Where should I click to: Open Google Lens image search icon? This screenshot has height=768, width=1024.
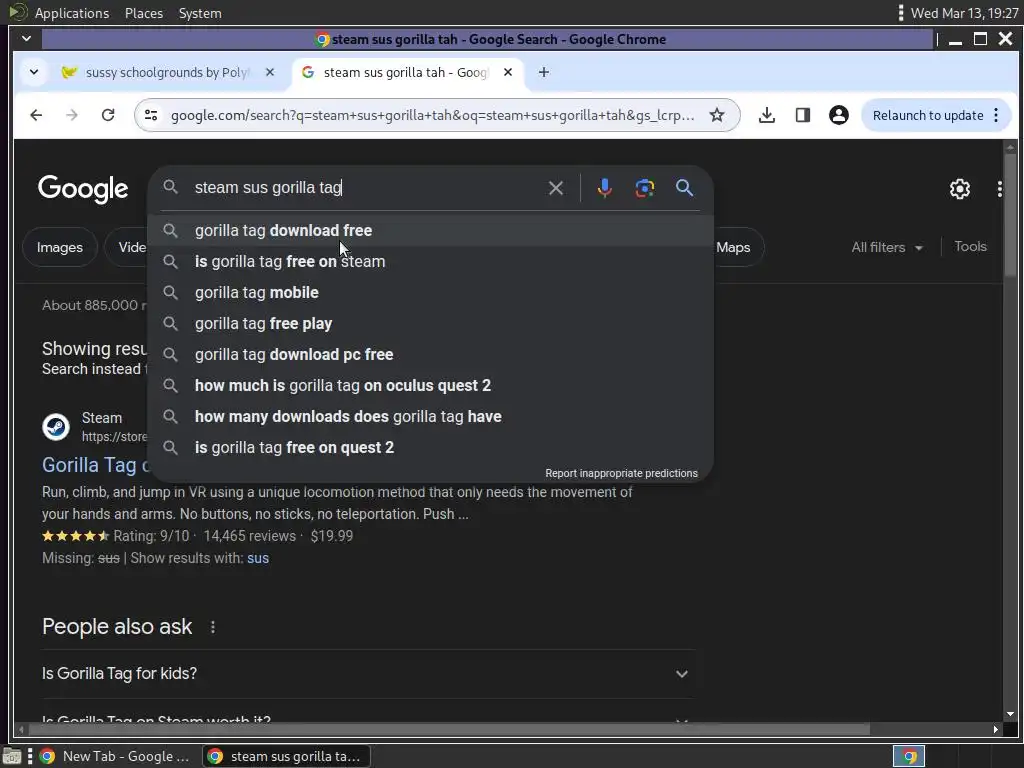click(x=645, y=188)
